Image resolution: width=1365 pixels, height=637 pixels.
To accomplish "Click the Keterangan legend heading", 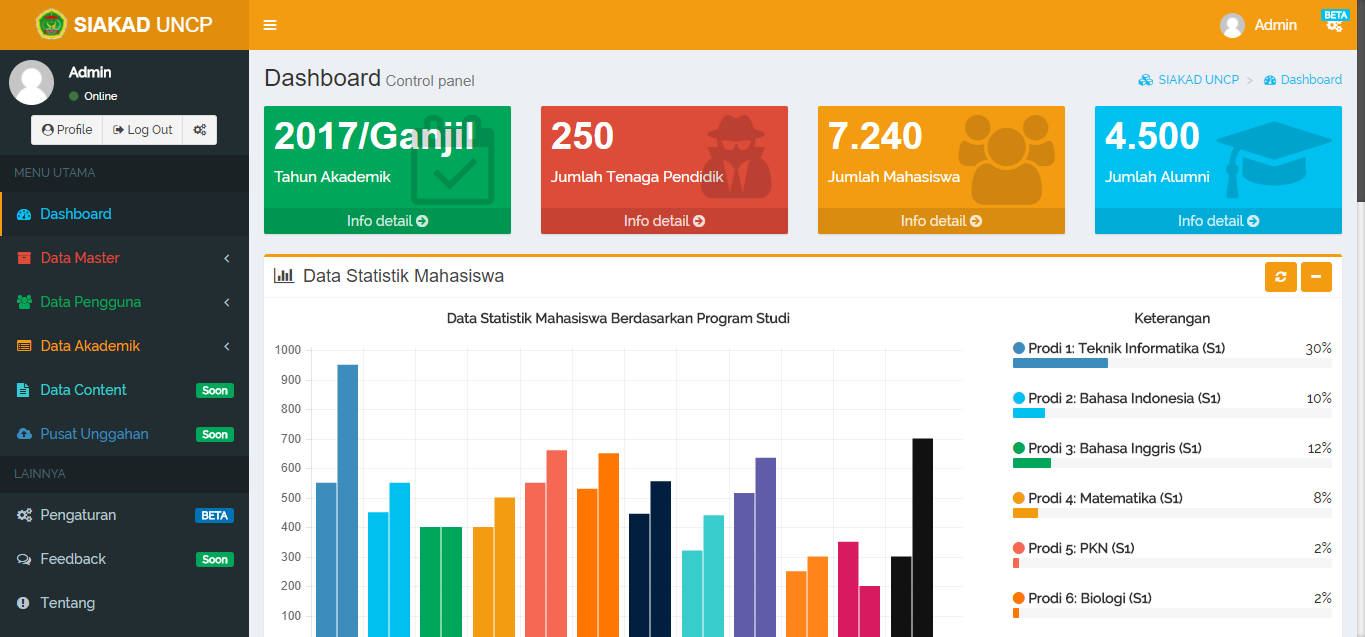I will pyautogui.click(x=1172, y=319).
